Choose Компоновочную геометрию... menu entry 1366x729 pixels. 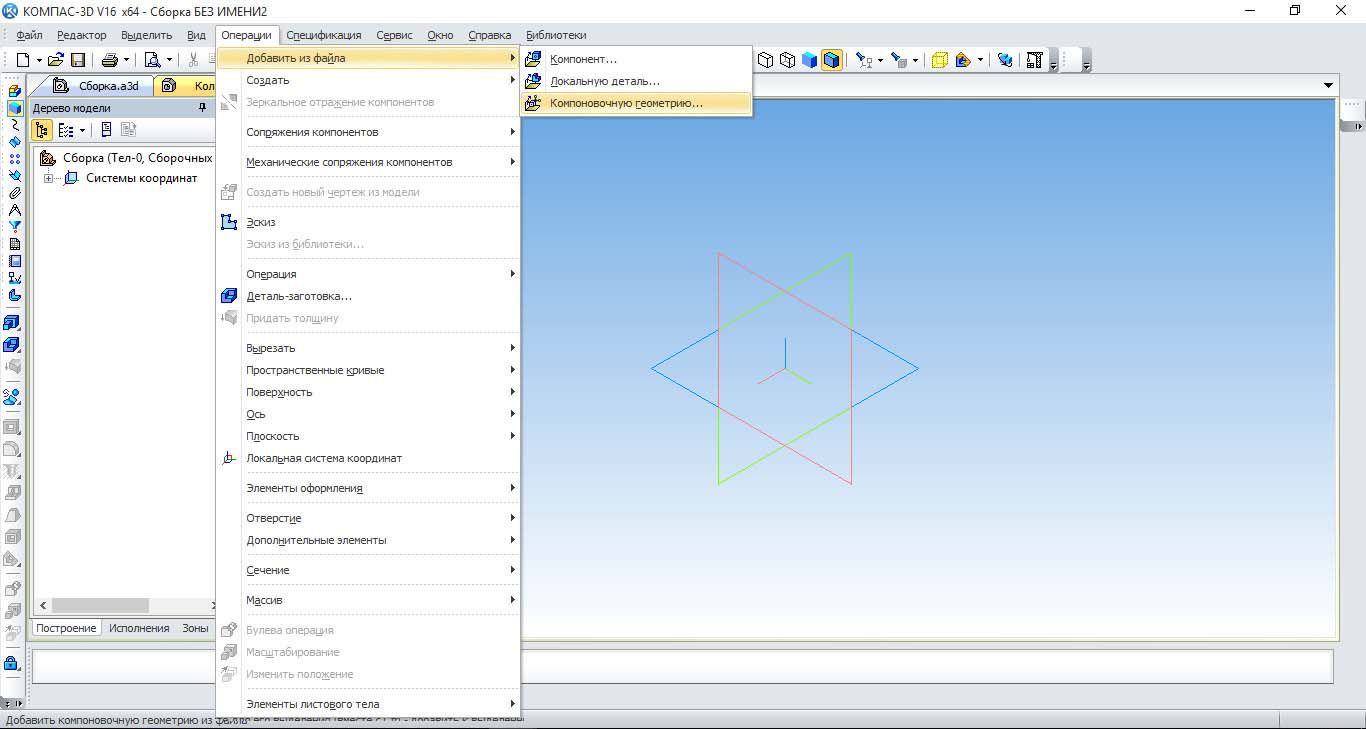pyautogui.click(x=636, y=103)
